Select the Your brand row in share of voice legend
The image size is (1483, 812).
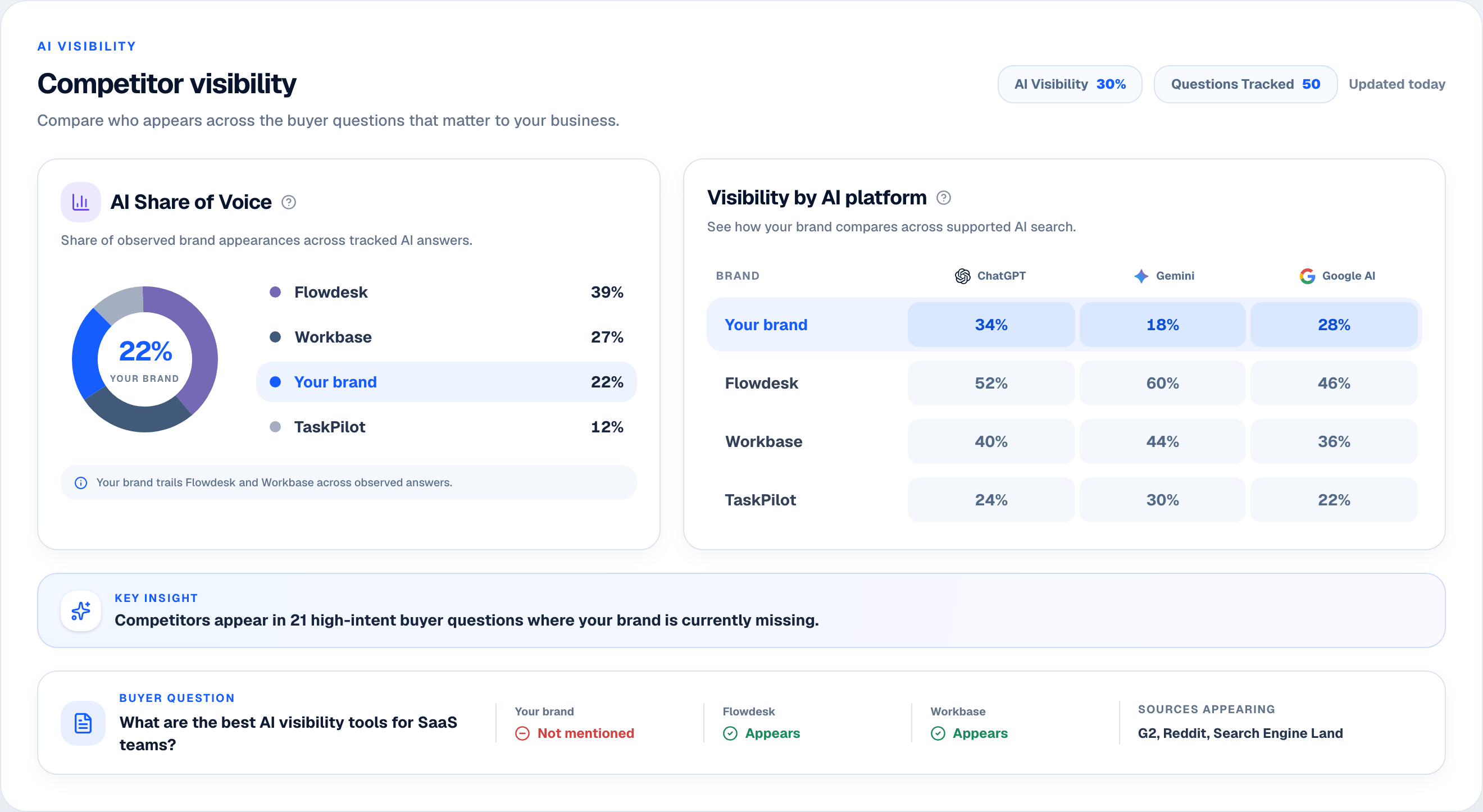click(446, 382)
